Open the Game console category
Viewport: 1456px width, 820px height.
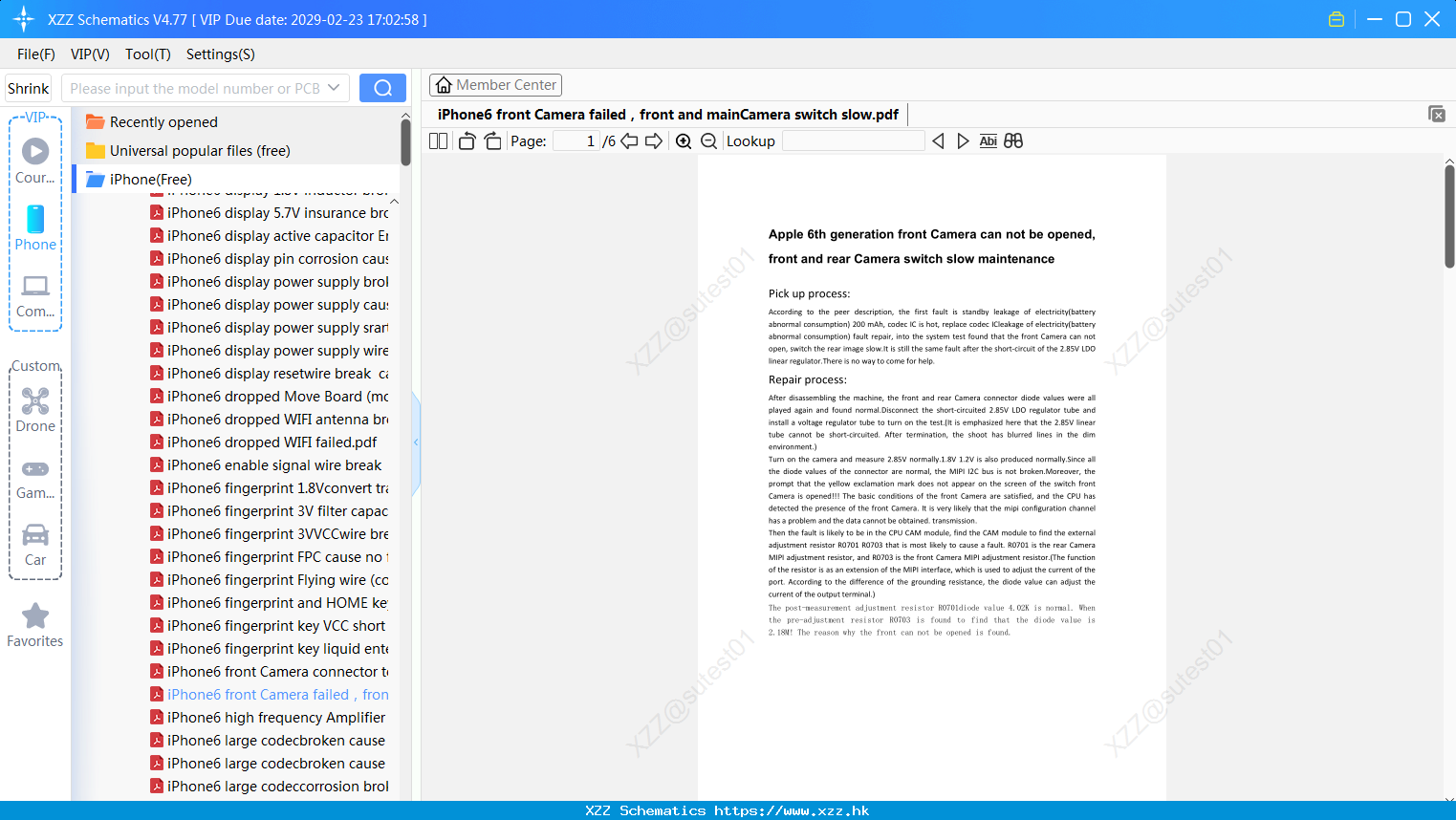[35, 479]
